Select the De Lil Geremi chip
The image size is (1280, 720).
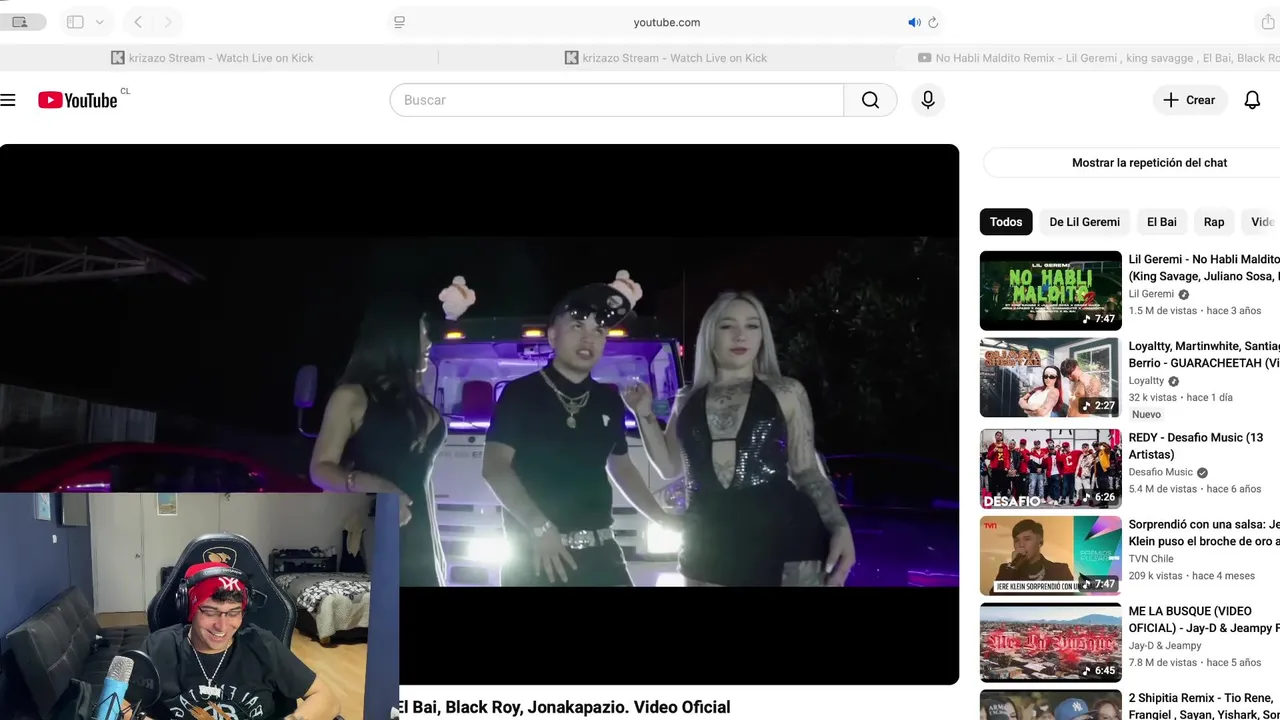pos(1084,222)
